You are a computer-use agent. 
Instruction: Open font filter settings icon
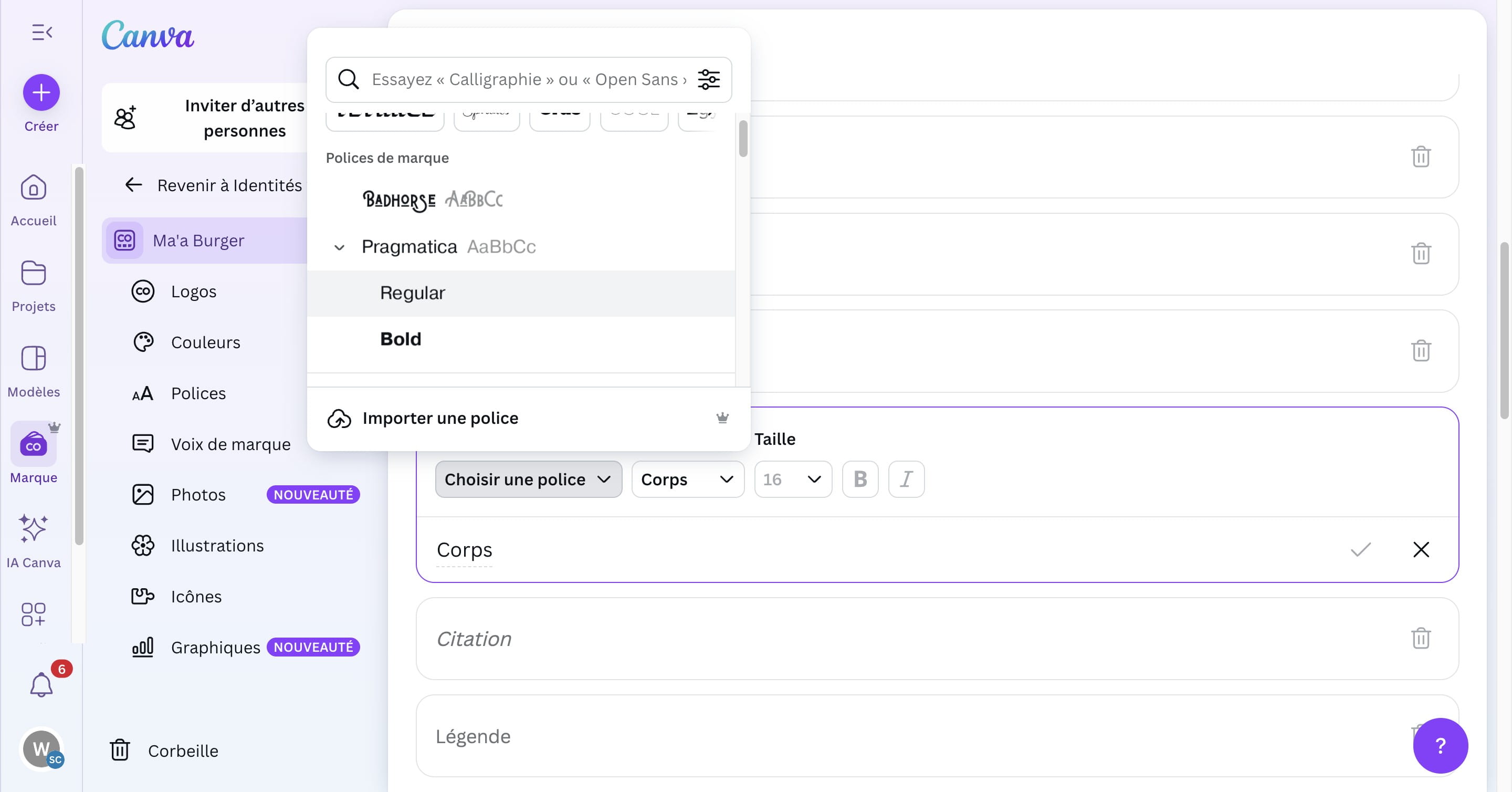(x=708, y=79)
